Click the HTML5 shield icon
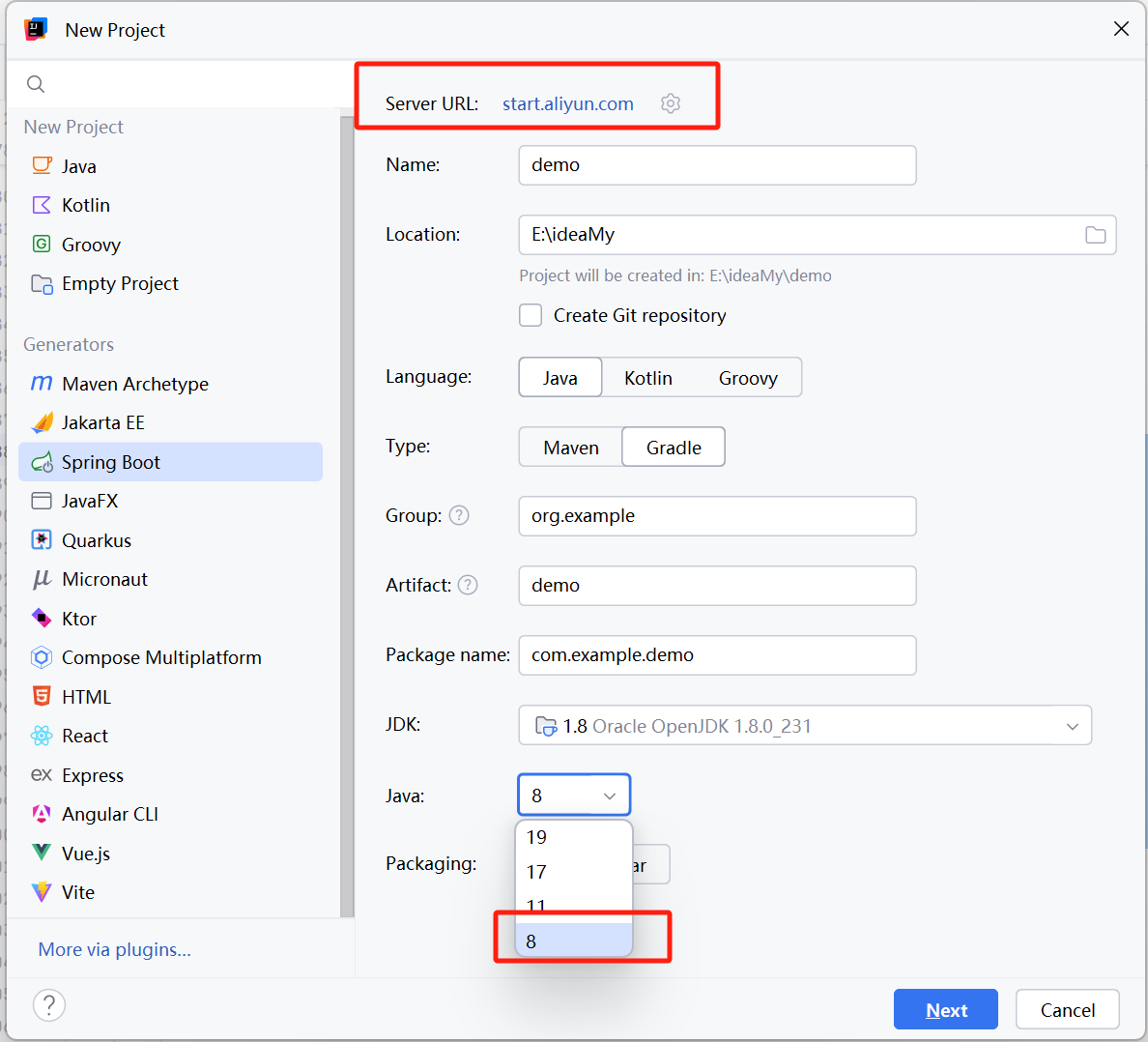This screenshot has width=1148, height=1042. pos(42,696)
